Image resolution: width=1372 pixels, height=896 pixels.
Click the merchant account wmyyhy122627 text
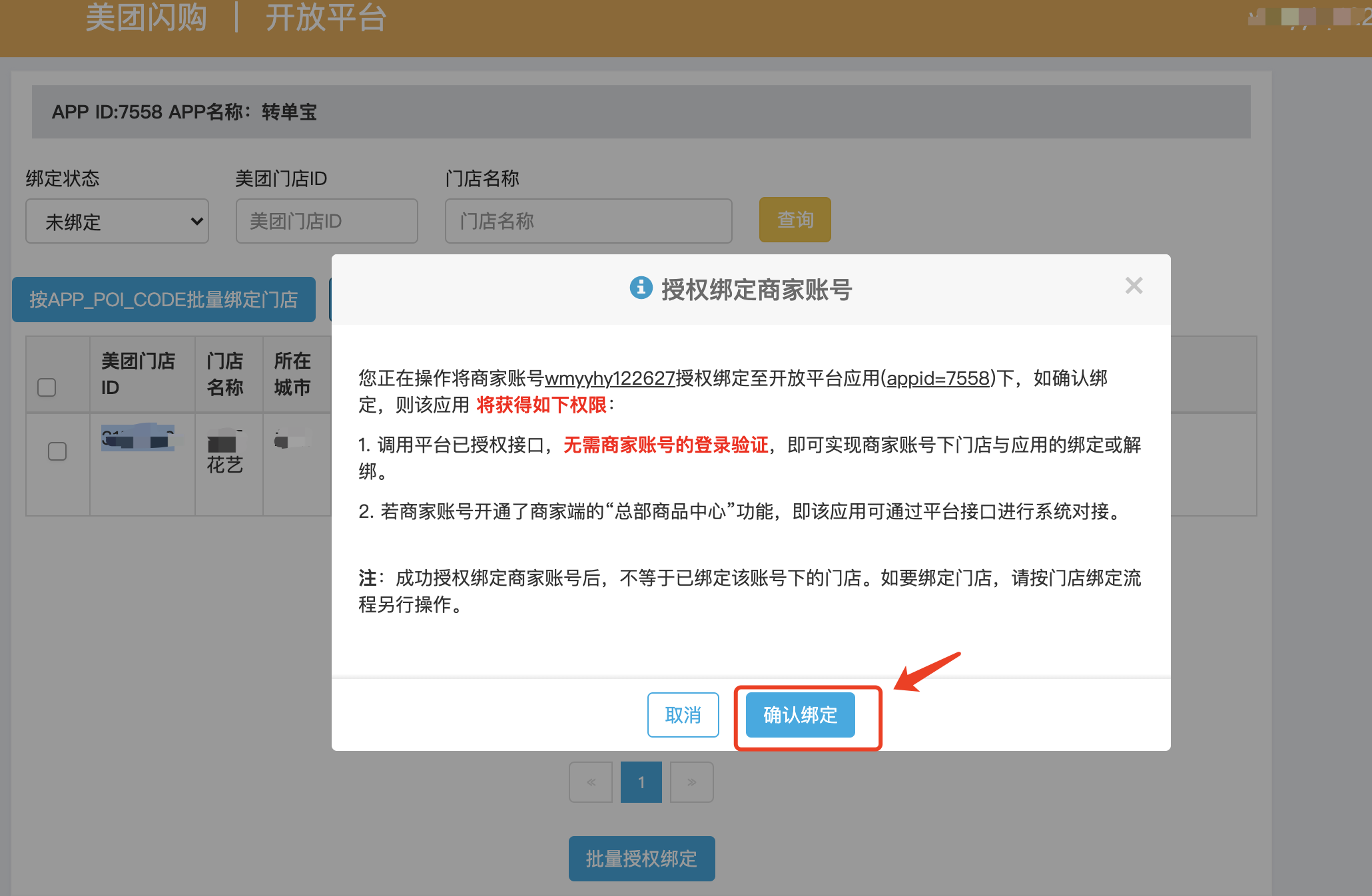pyautogui.click(x=610, y=378)
